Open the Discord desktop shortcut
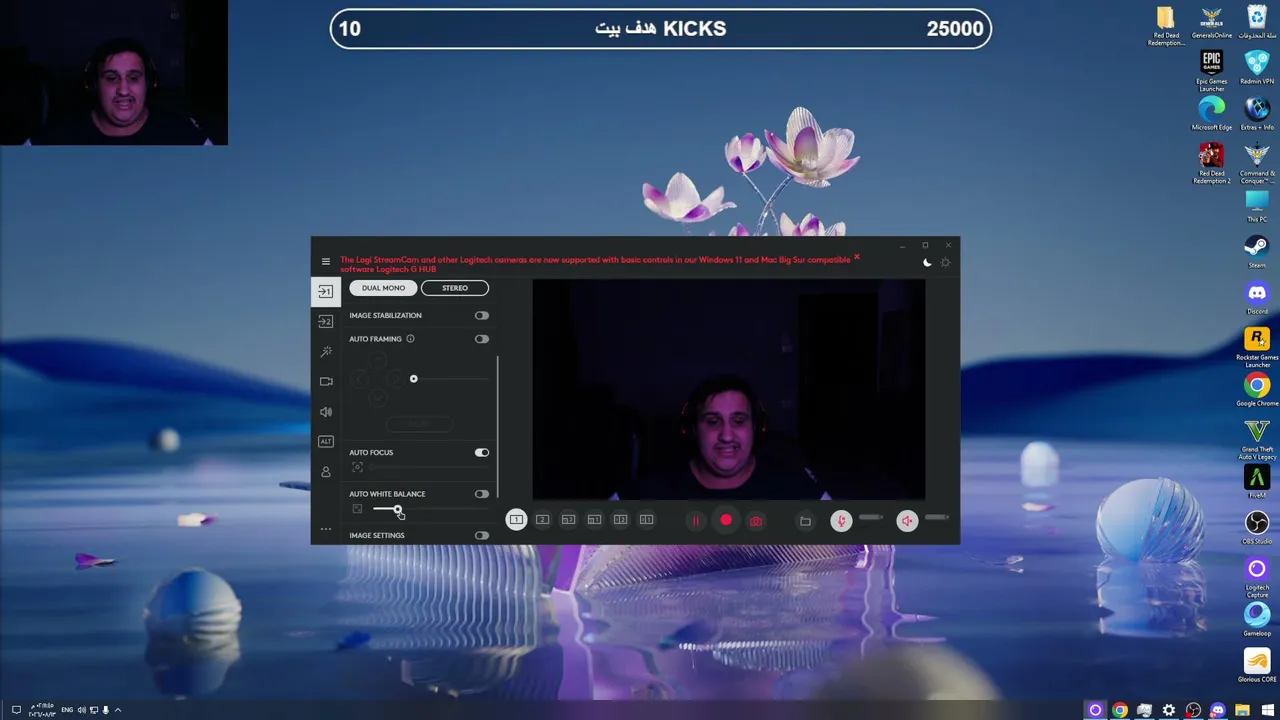Viewport: 1280px width, 720px height. coord(1257,297)
